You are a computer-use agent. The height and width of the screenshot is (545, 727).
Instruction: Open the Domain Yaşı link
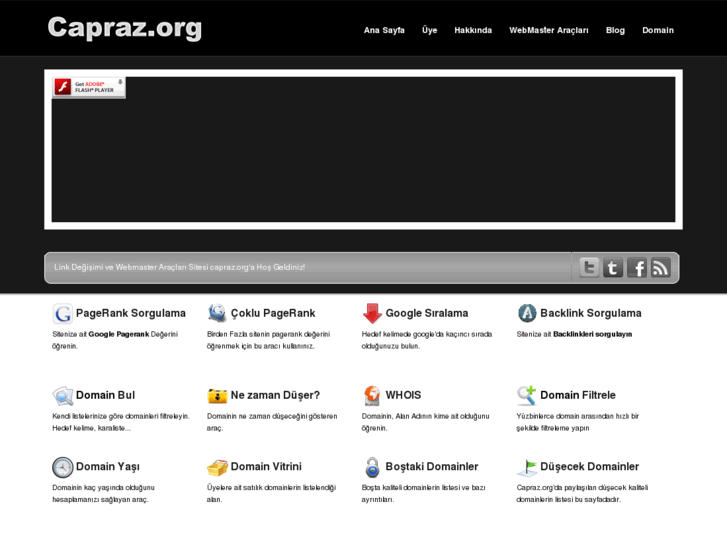pos(108,467)
